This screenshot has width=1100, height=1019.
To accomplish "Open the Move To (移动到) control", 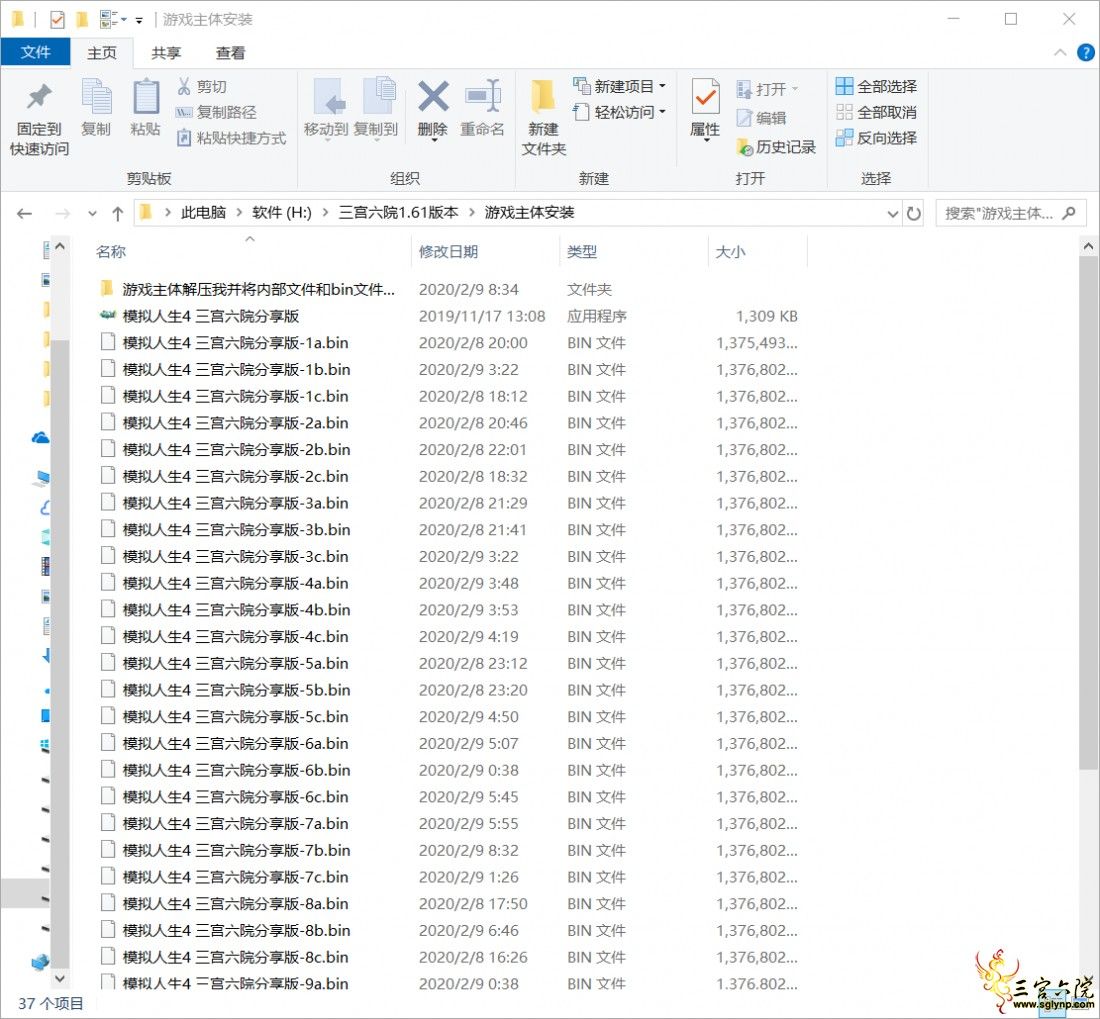I will point(326,109).
